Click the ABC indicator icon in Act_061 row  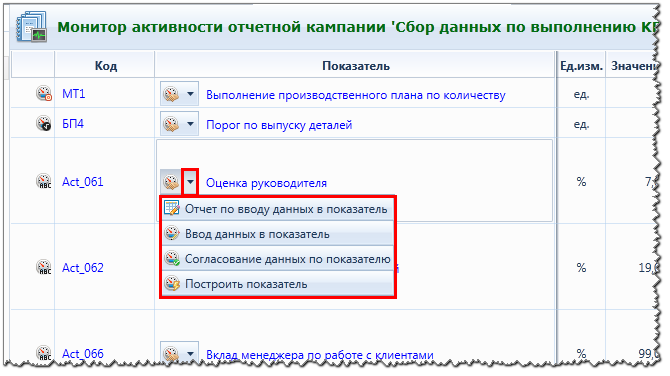(44, 181)
